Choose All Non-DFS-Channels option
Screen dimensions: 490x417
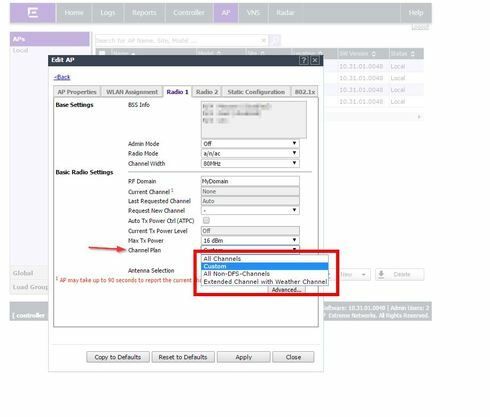click(265, 274)
